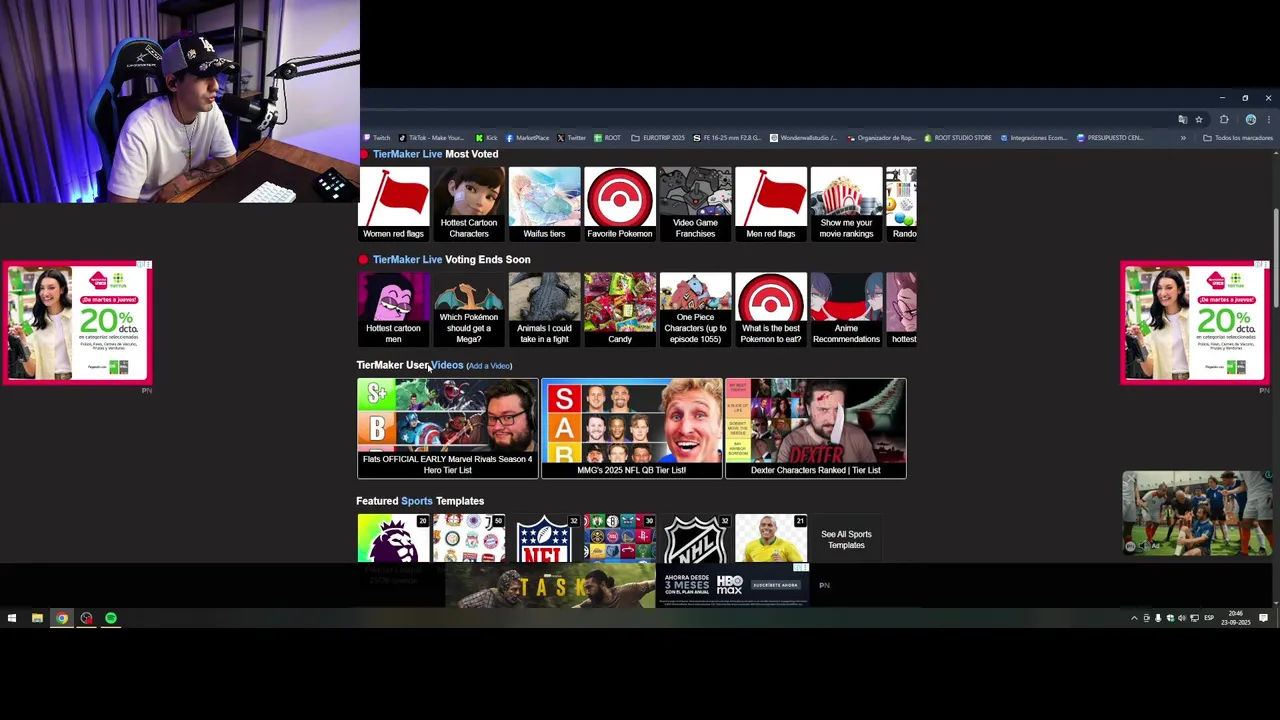Bookmark this page with the star icon
Viewport: 1280px width, 720px height.
point(1199,119)
